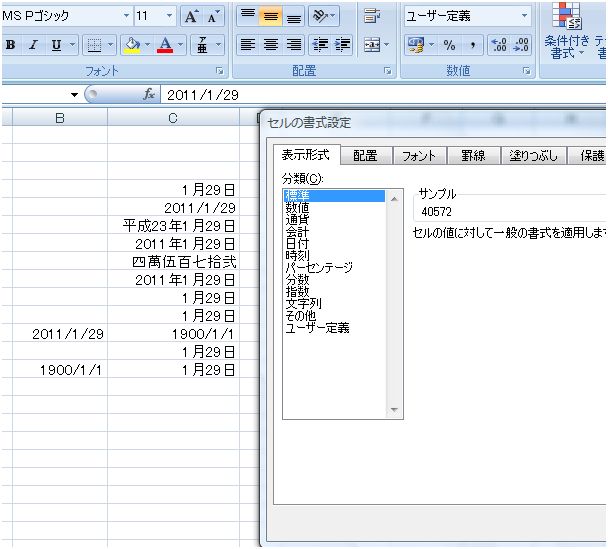Increase indent
608x549 pixels.
[342, 45]
